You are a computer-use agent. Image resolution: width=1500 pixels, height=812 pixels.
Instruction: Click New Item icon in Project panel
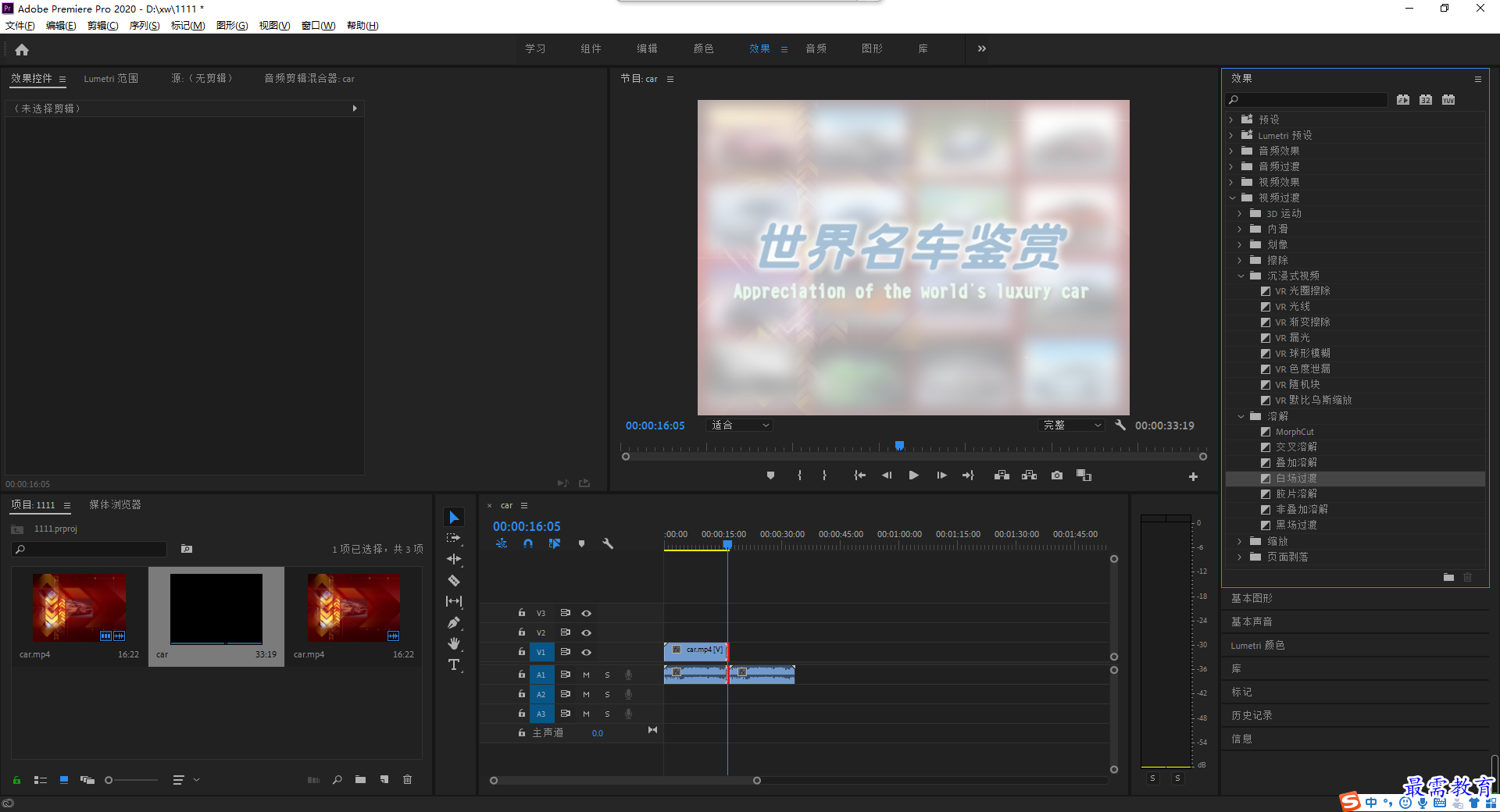(x=384, y=779)
